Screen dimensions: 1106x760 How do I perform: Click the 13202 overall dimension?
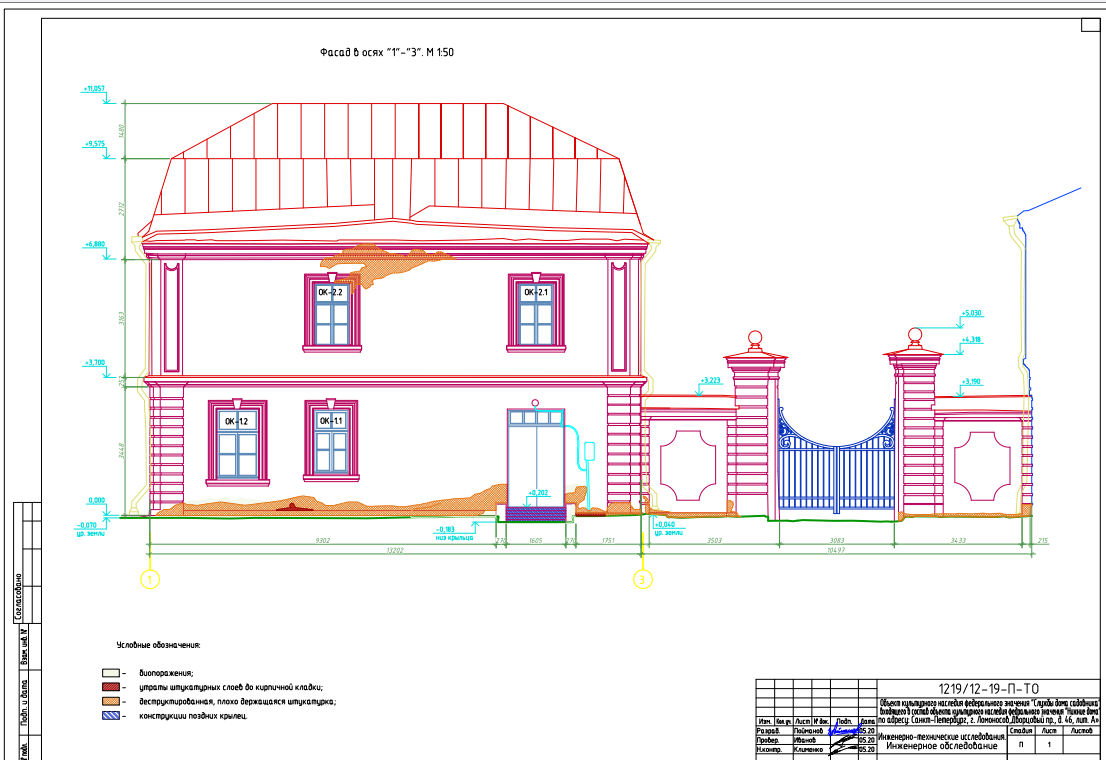(x=395, y=550)
